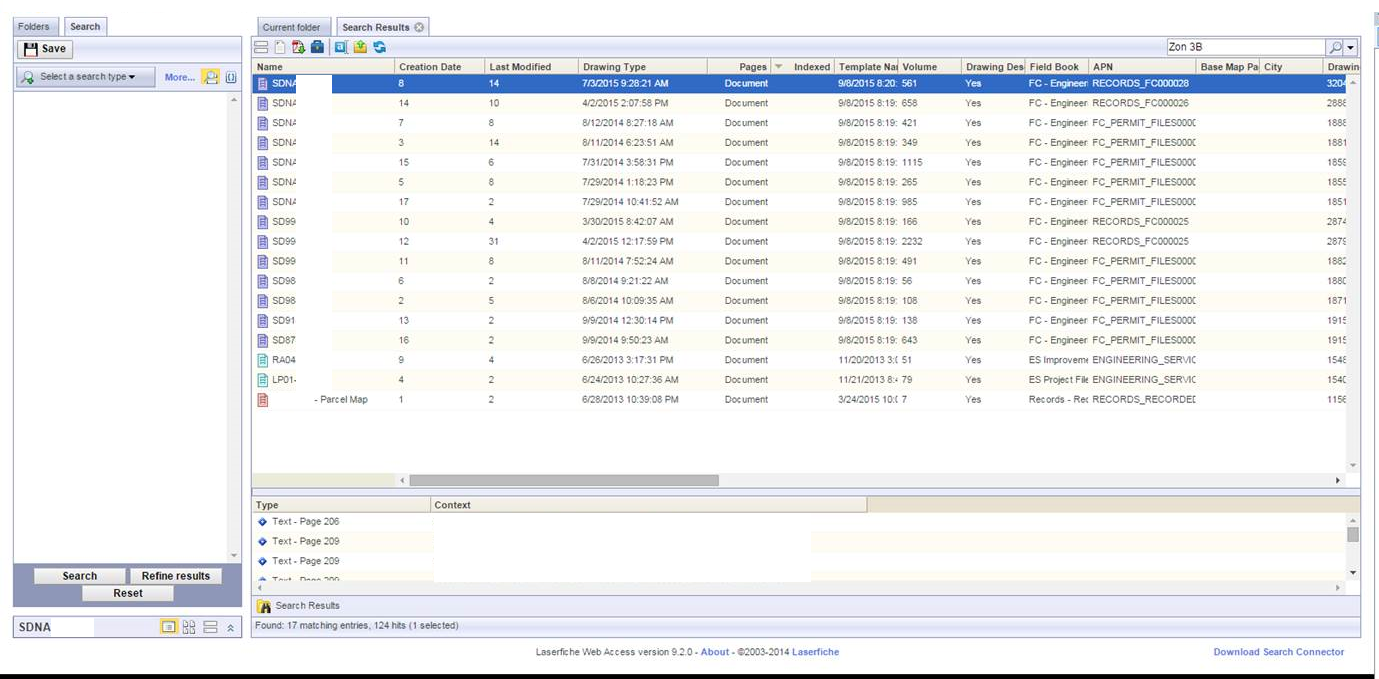The height and width of the screenshot is (679, 1379).
Task: Click the Refine results button
Action: (175, 576)
